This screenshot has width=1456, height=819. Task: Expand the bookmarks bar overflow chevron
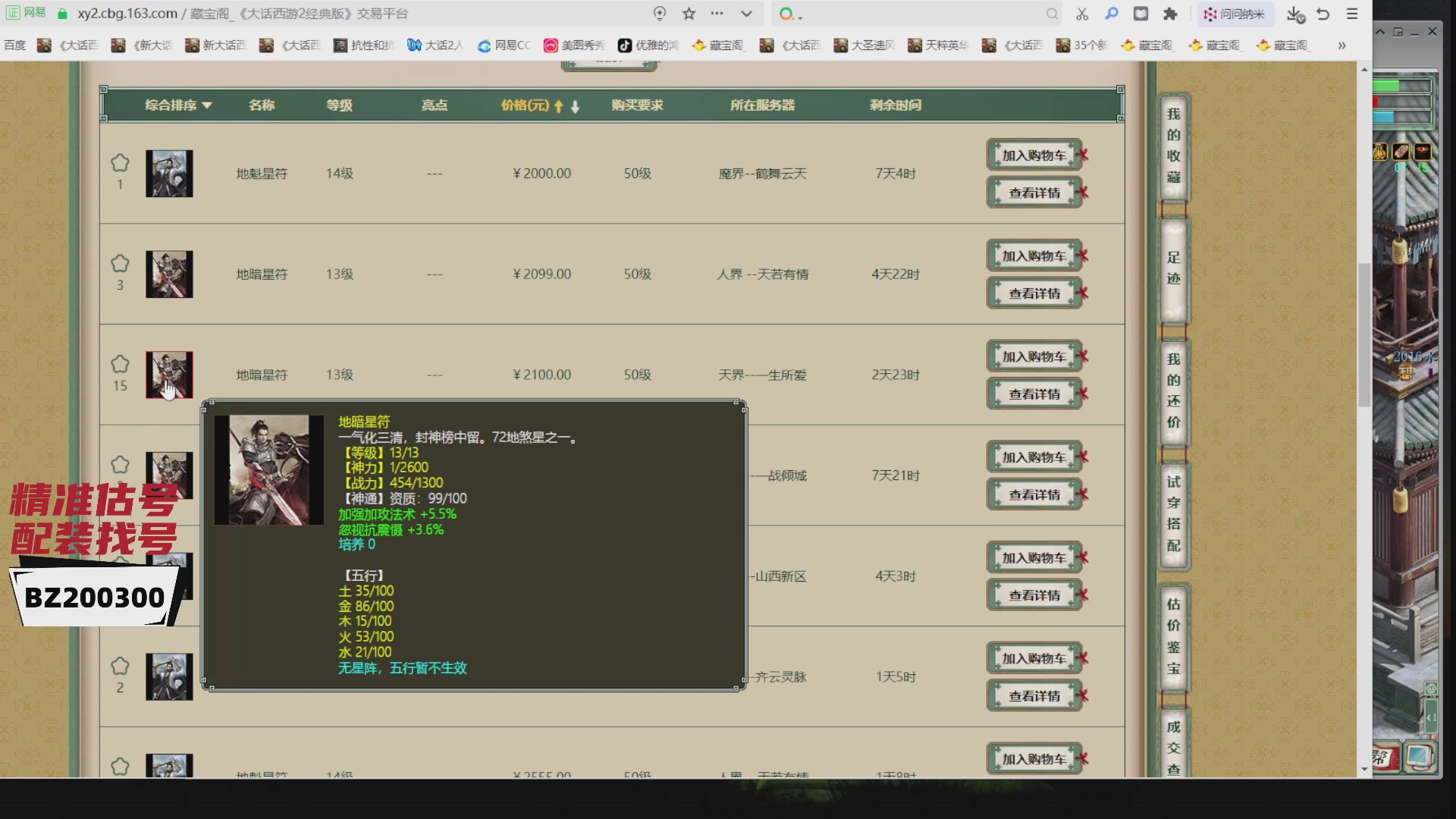click(1341, 45)
